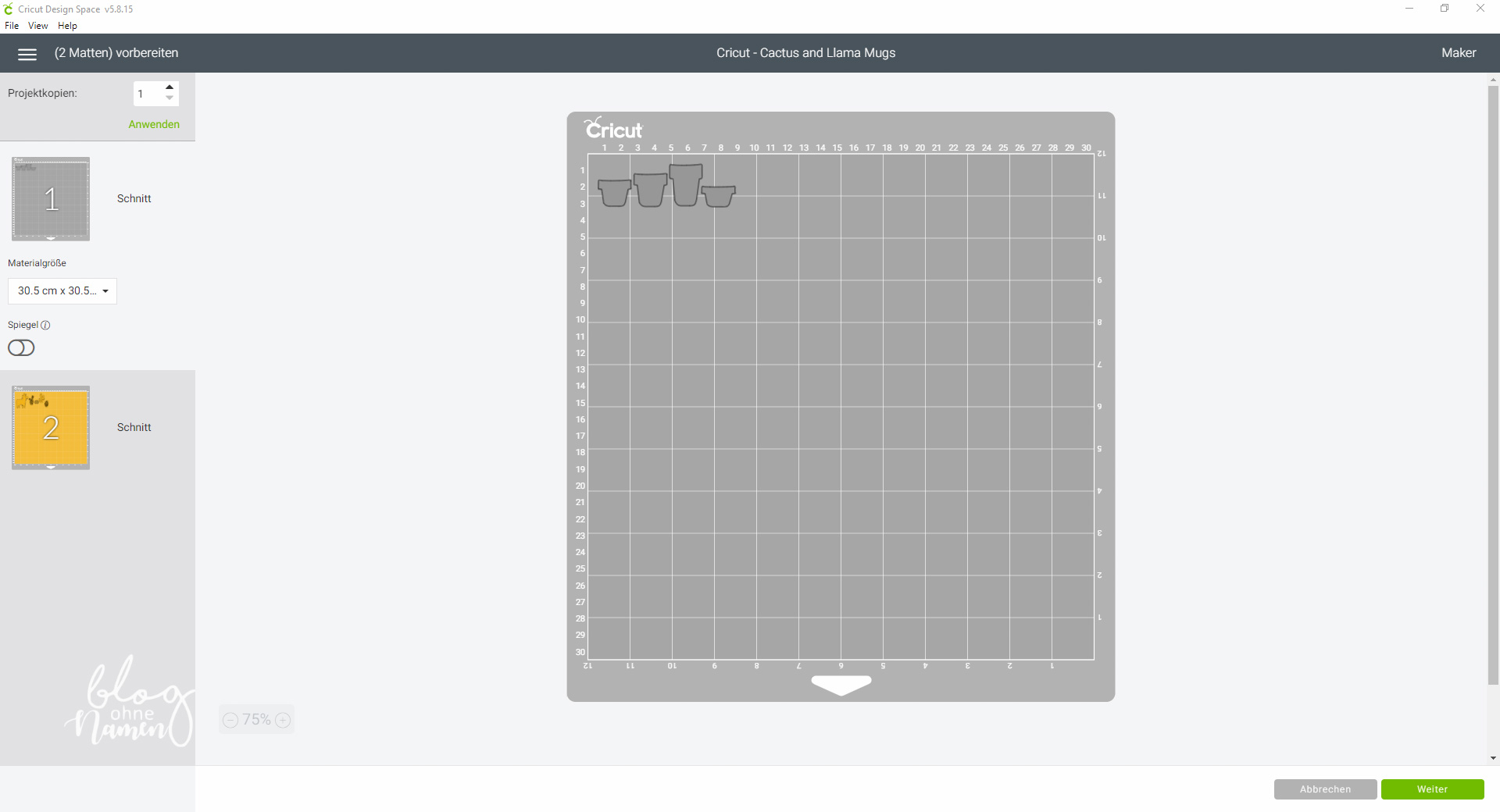Click the Abbrechen button
The height and width of the screenshot is (812, 1500).
(1325, 789)
